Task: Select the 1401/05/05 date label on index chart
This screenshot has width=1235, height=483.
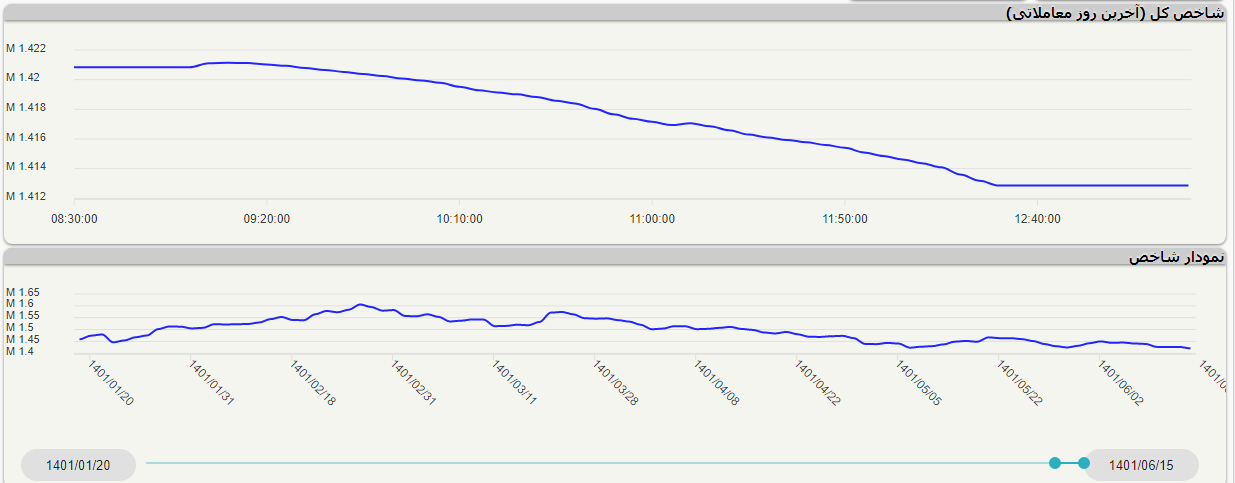Action: tap(918, 384)
